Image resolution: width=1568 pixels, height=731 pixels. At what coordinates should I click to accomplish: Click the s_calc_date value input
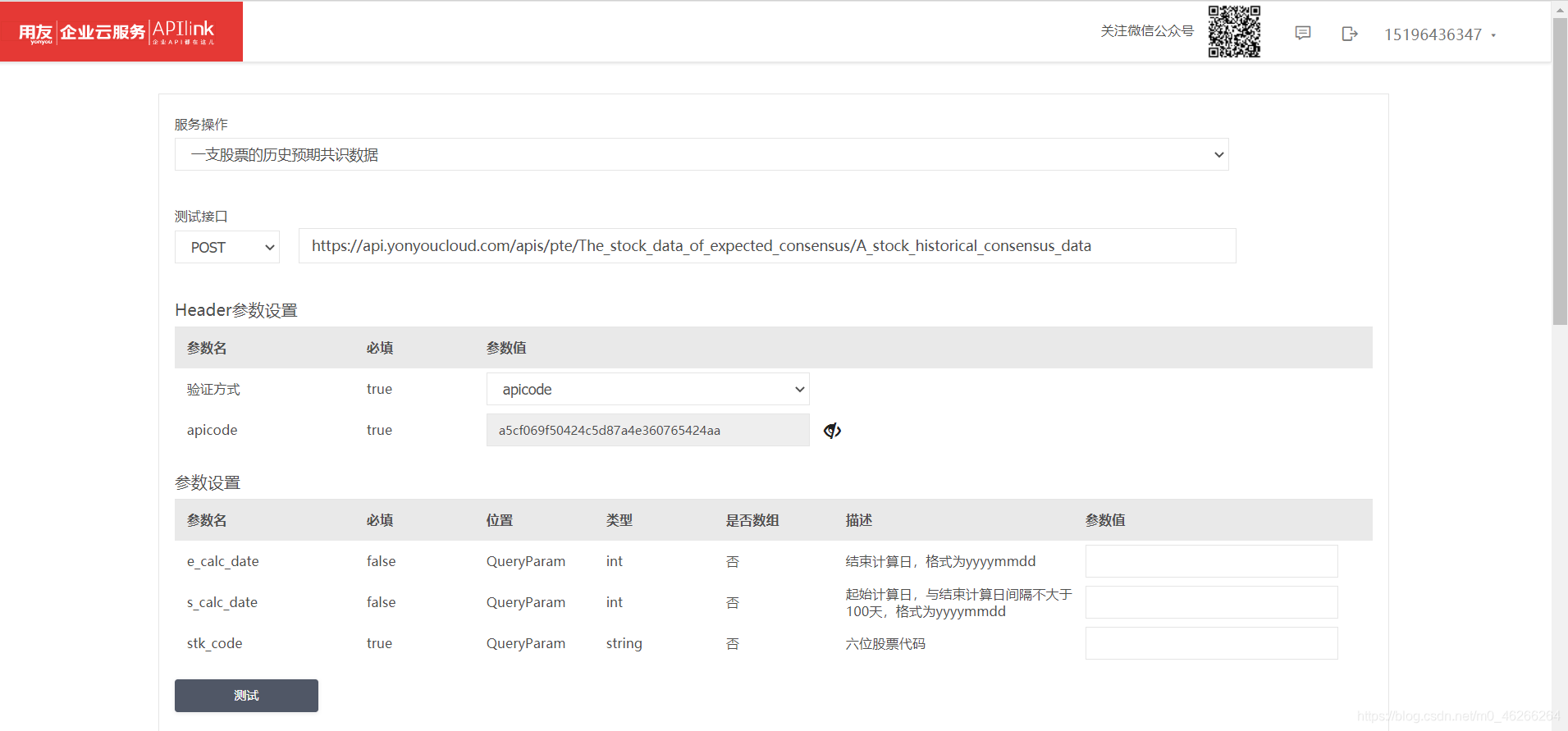pos(1212,602)
